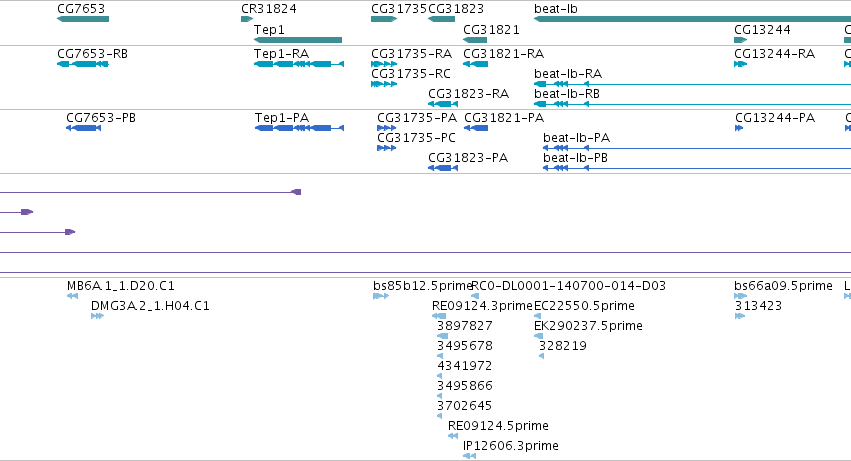Select protein CG31735-PA
The width and height of the screenshot is (851, 461).
tap(417, 118)
